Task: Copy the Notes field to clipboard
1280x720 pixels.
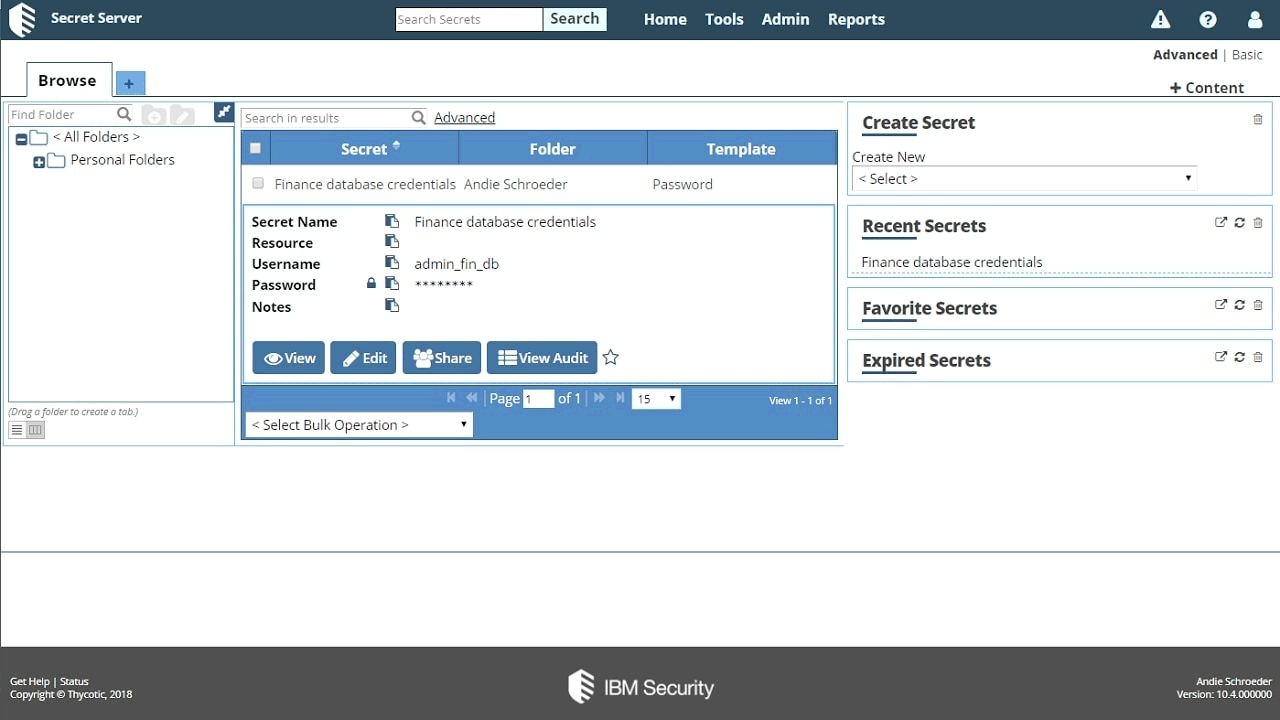Action: coord(392,306)
